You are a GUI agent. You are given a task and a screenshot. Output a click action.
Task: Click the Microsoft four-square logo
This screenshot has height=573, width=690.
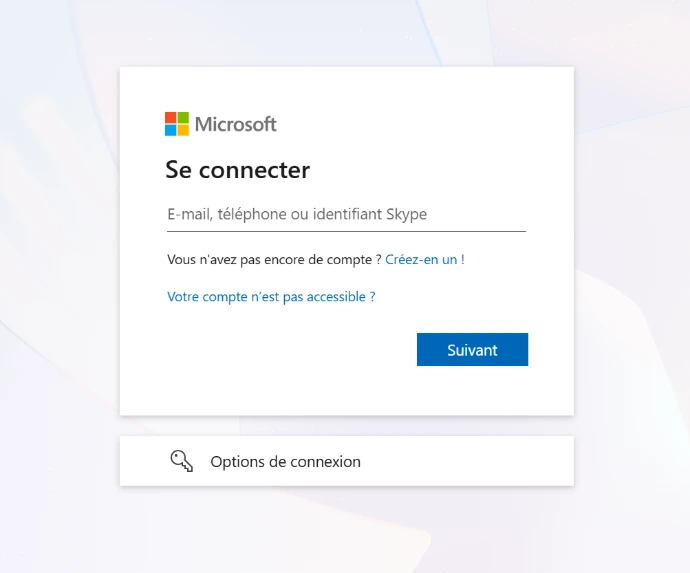(177, 124)
